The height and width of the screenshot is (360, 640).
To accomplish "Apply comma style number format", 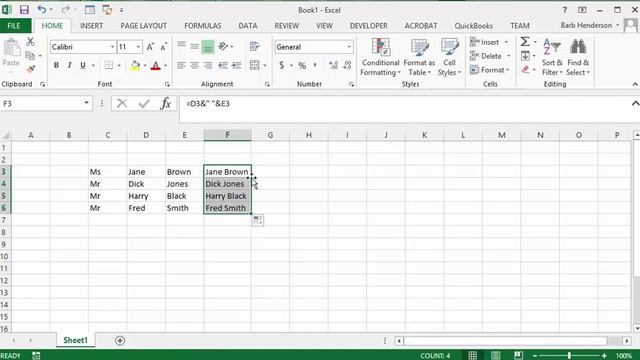I will [x=315, y=65].
